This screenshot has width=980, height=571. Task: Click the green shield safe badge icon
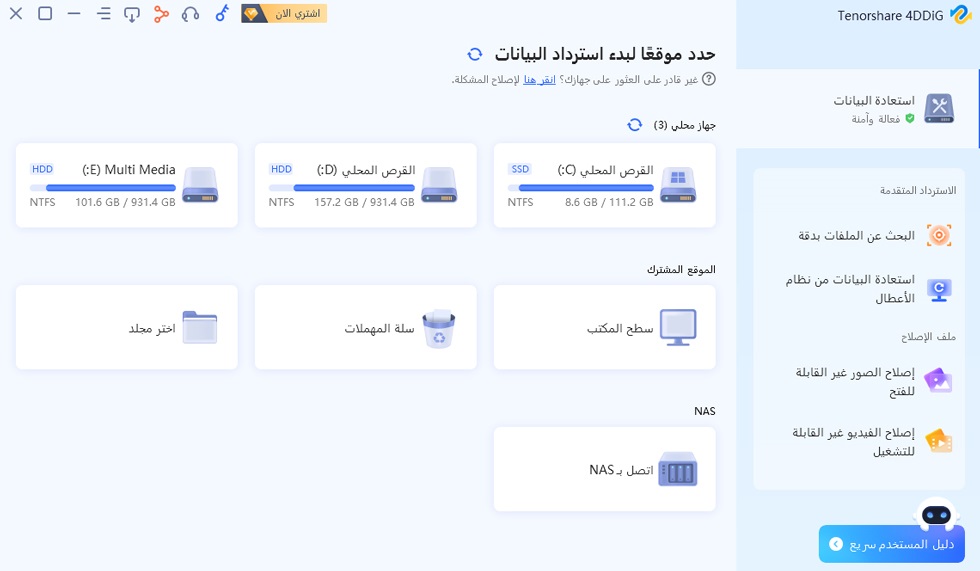tap(910, 119)
